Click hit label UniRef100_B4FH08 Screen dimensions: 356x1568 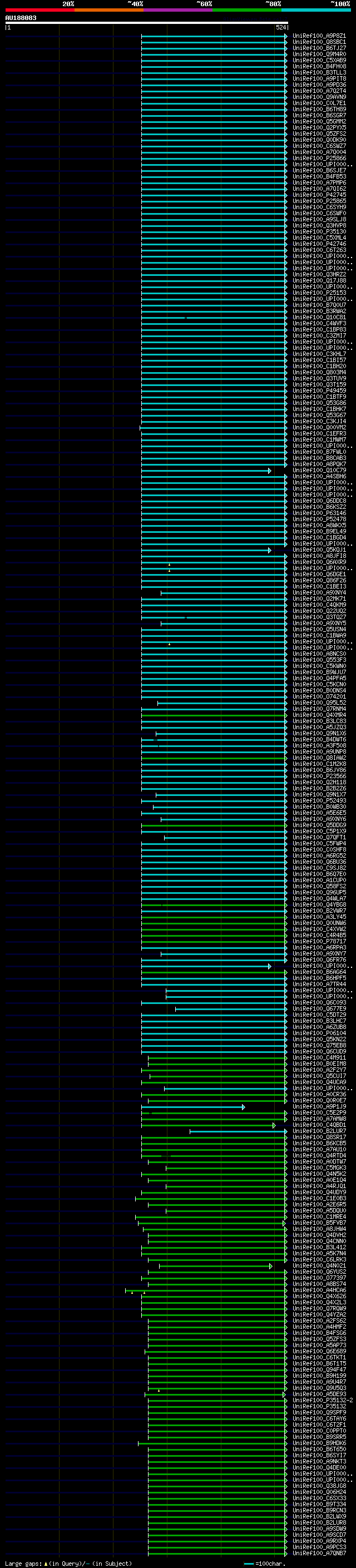click(x=319, y=66)
